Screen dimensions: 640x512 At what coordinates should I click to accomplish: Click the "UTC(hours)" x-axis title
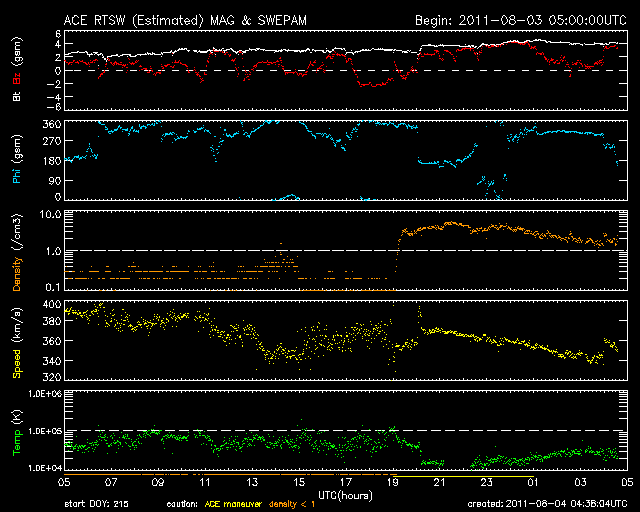(345, 496)
